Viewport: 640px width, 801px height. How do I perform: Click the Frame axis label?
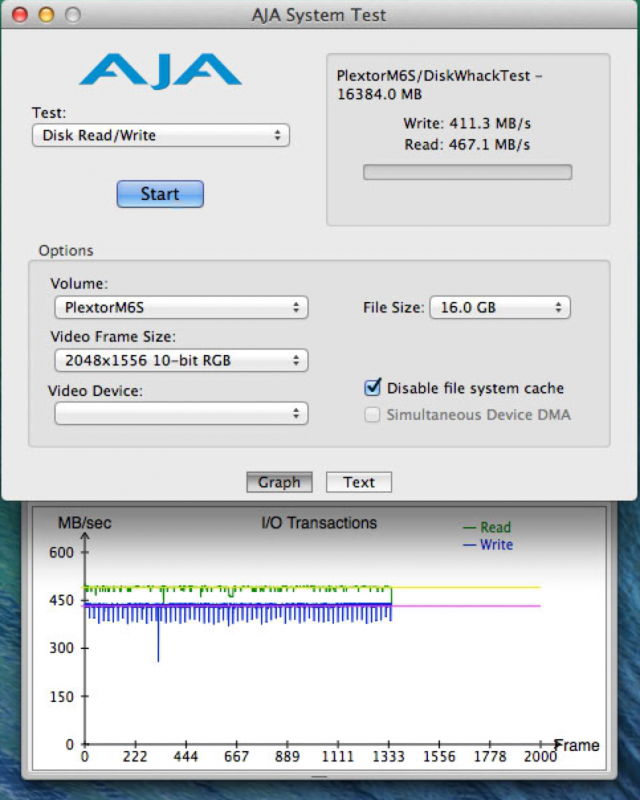tap(577, 745)
